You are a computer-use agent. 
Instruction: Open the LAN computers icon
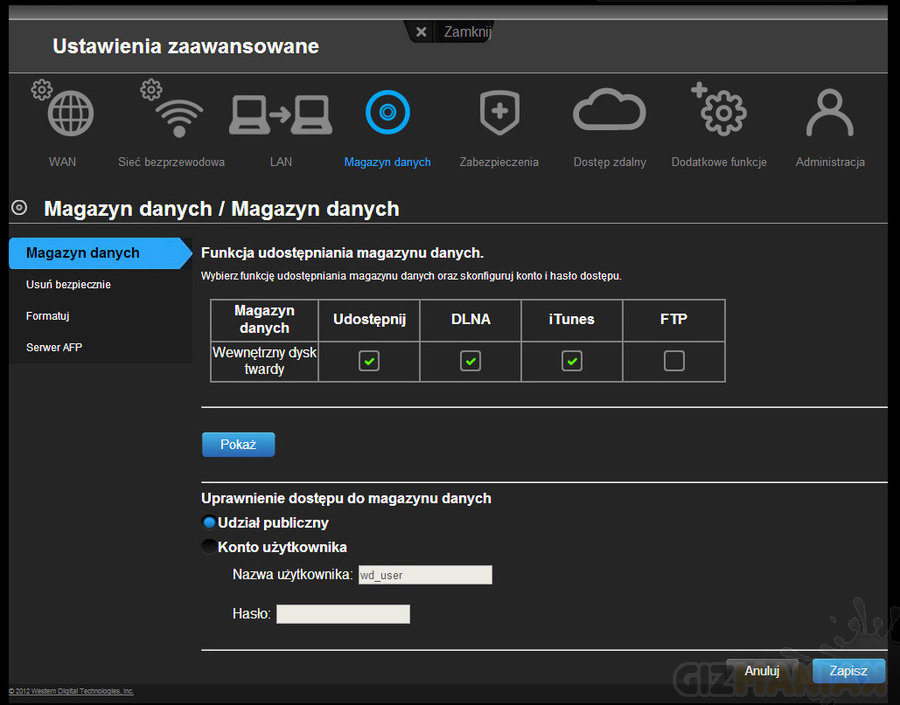[x=281, y=114]
